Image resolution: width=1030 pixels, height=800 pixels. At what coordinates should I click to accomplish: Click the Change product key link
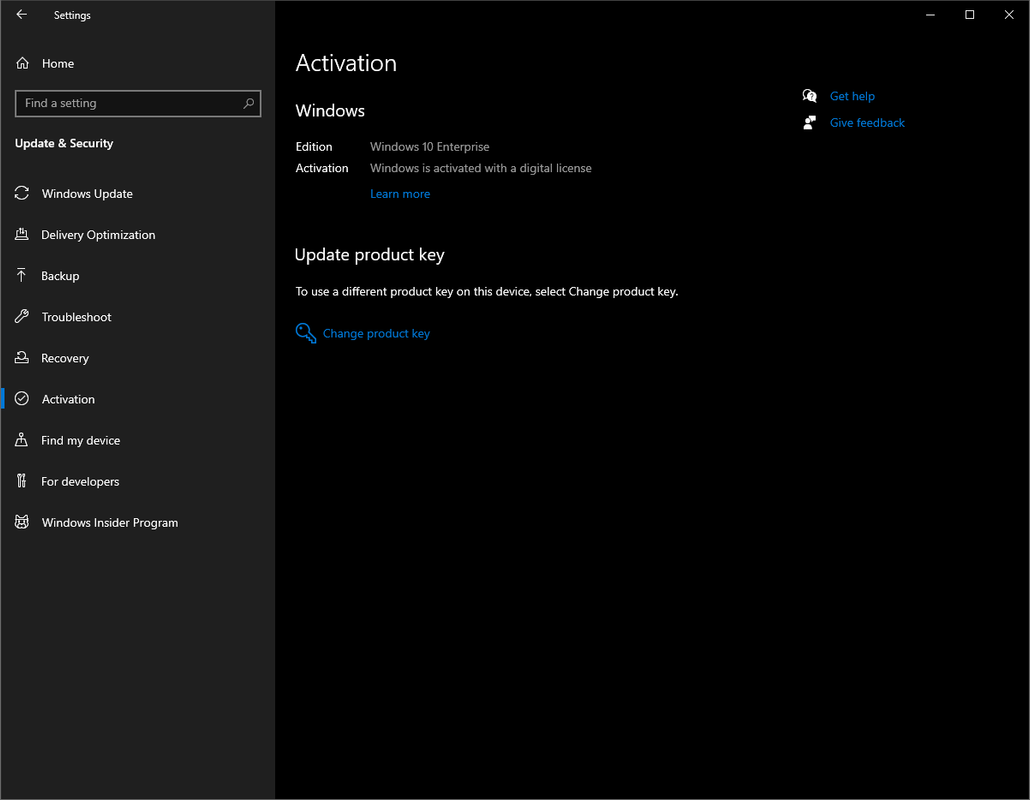point(376,334)
